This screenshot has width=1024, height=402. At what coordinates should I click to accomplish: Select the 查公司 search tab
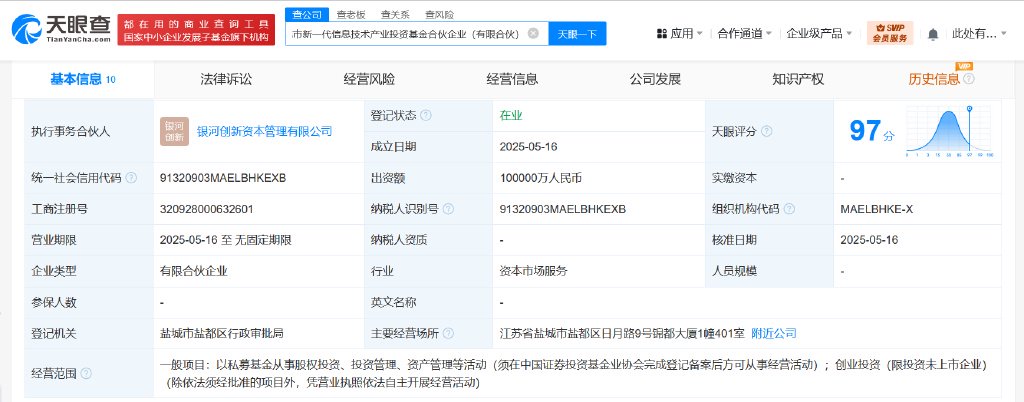coord(306,14)
